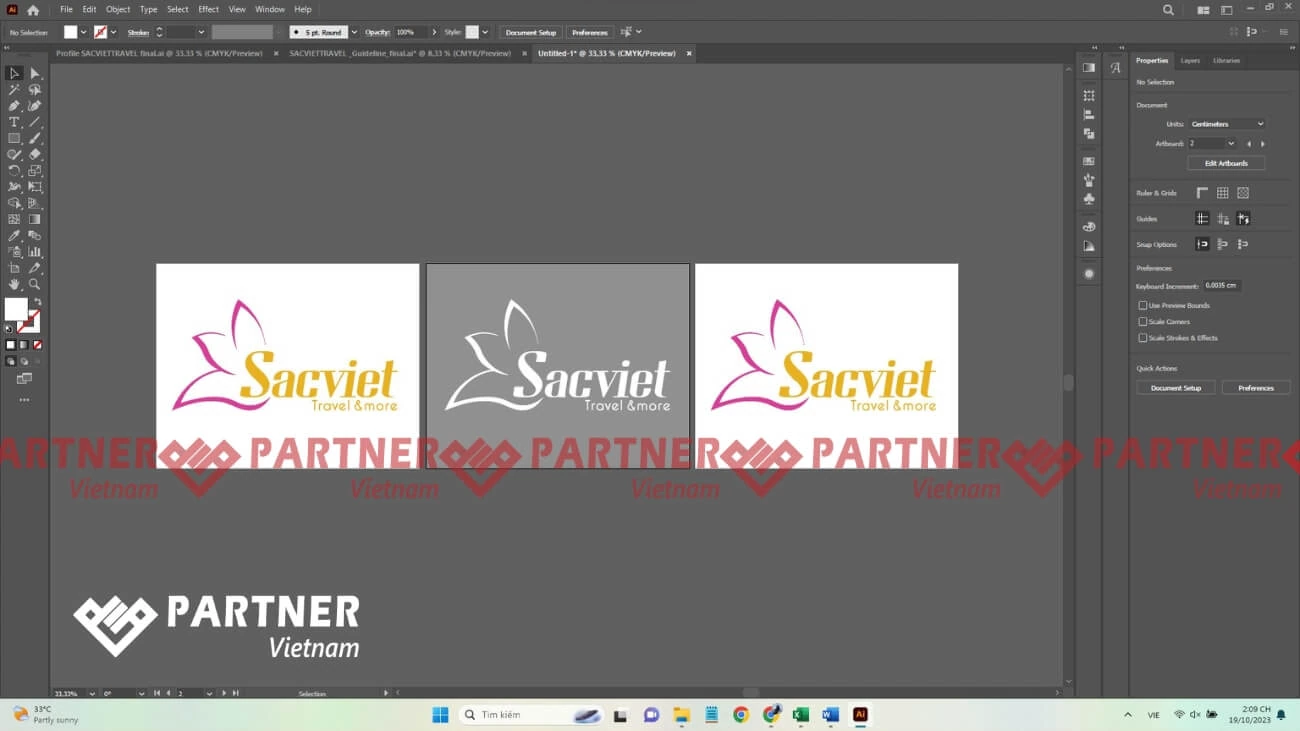Toggle Show Guides button

[1202, 219]
